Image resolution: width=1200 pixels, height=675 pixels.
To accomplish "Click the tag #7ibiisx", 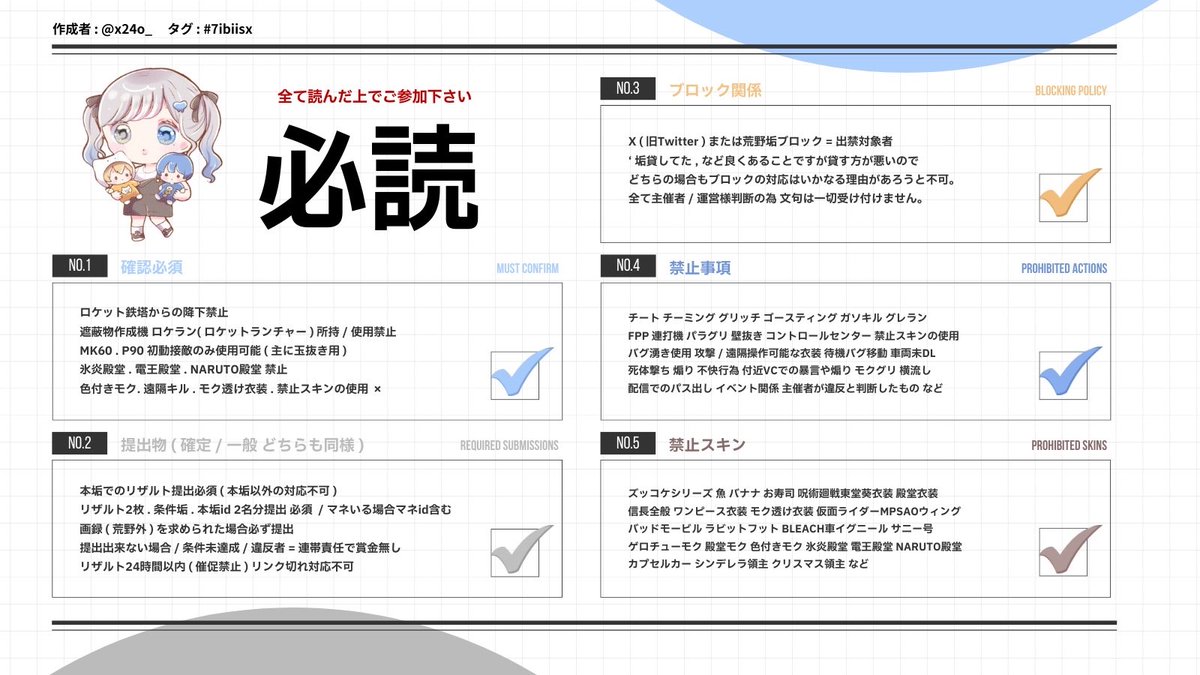I will click(x=226, y=29).
